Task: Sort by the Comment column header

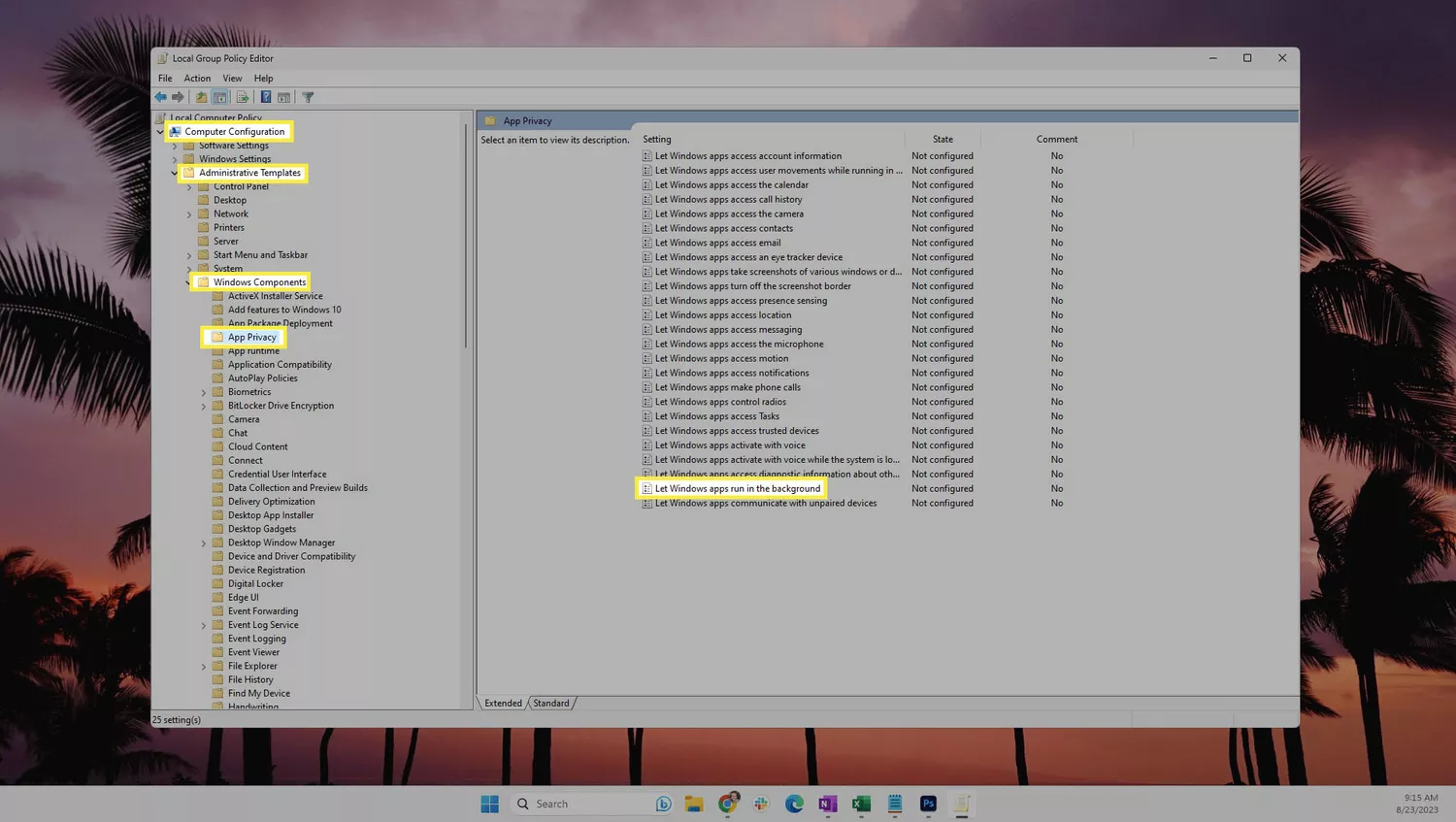Action: tap(1057, 140)
